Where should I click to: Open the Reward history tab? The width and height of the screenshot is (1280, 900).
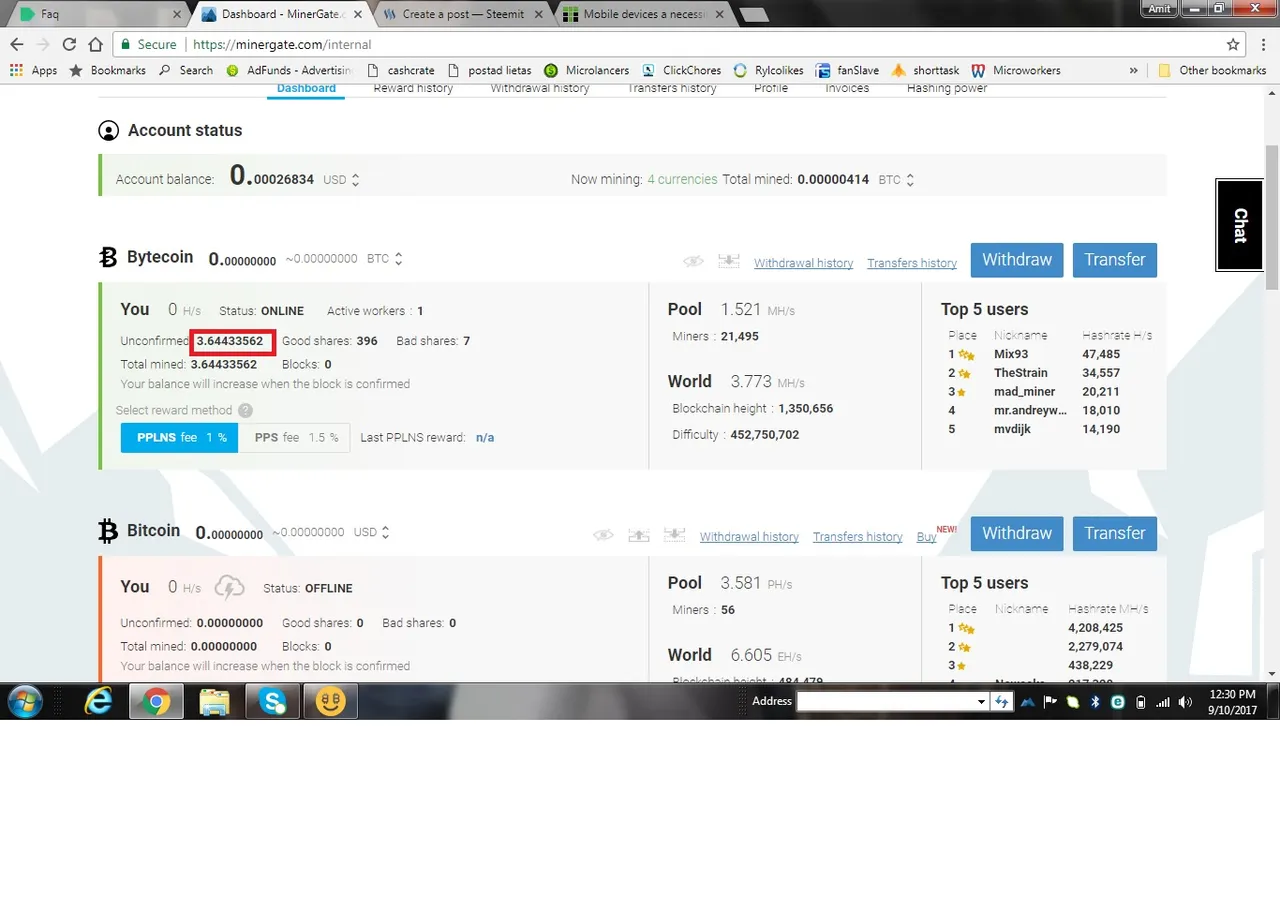(413, 88)
